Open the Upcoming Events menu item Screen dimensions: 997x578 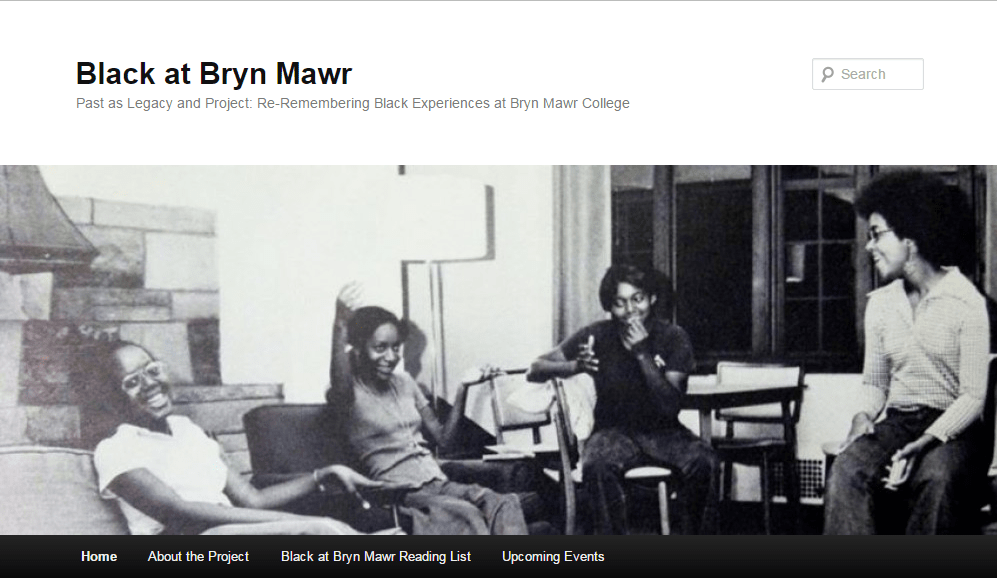tap(553, 556)
